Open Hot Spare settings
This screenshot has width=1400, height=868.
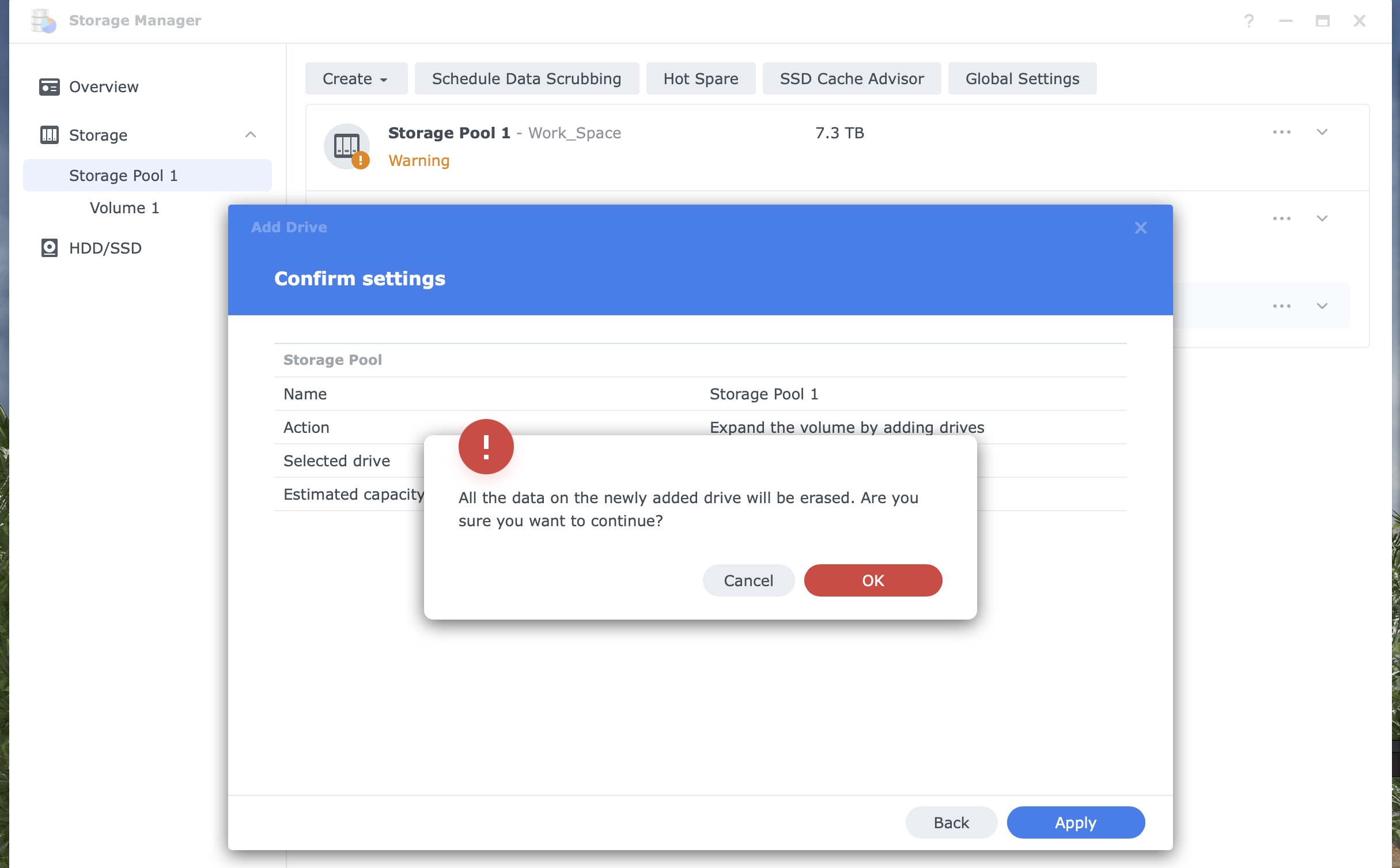tap(700, 78)
